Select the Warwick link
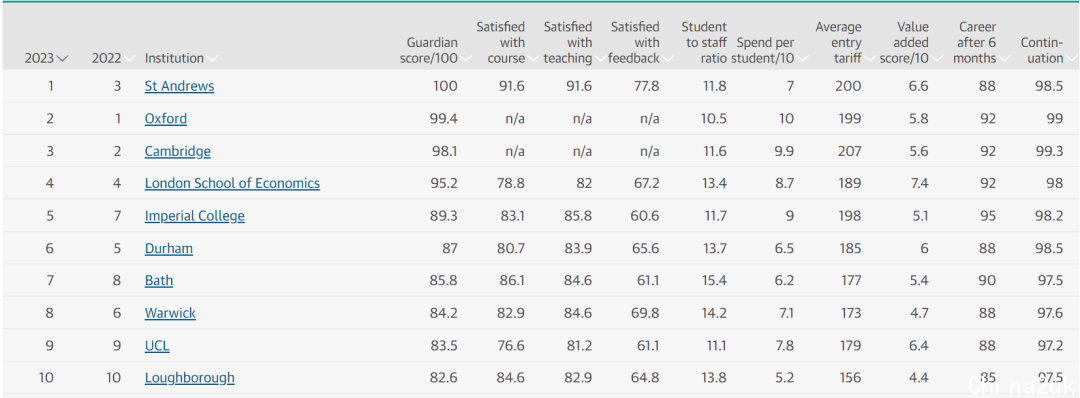 pyautogui.click(x=170, y=313)
